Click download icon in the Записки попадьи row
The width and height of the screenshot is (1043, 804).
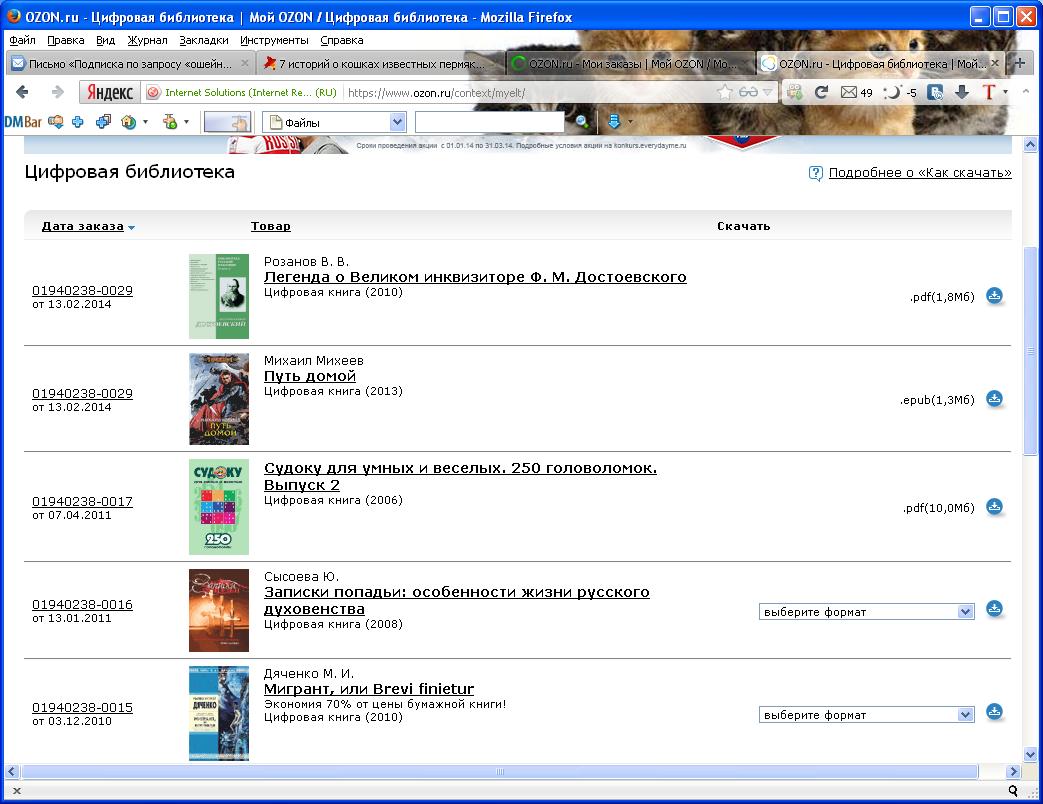pyautogui.click(x=994, y=608)
